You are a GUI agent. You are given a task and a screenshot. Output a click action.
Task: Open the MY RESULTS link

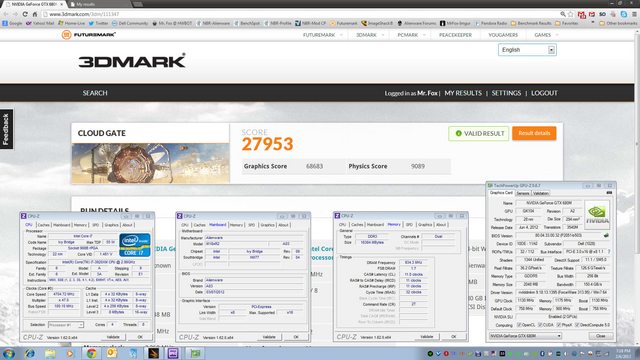click(x=463, y=93)
